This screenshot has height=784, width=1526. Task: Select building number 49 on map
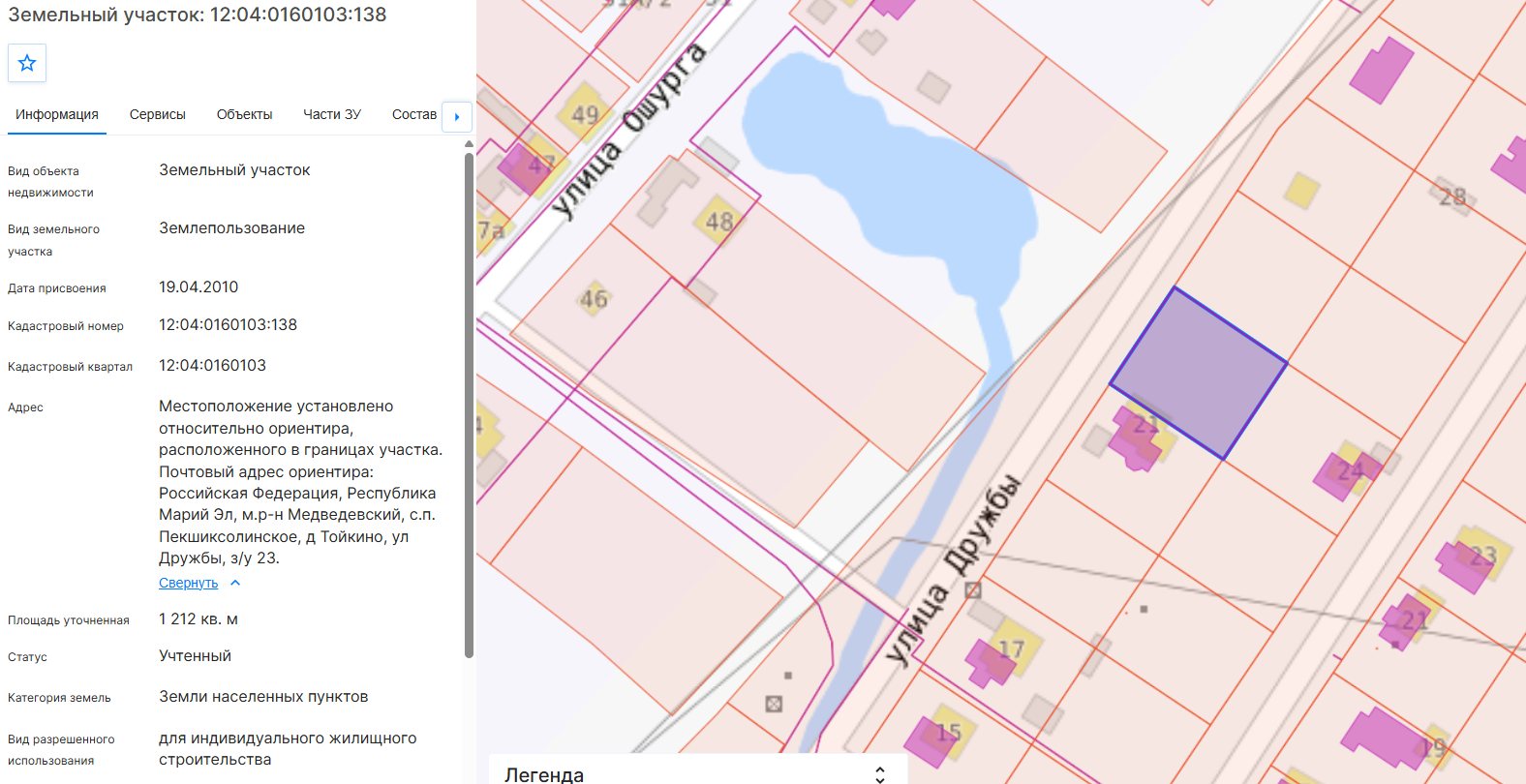click(x=585, y=114)
